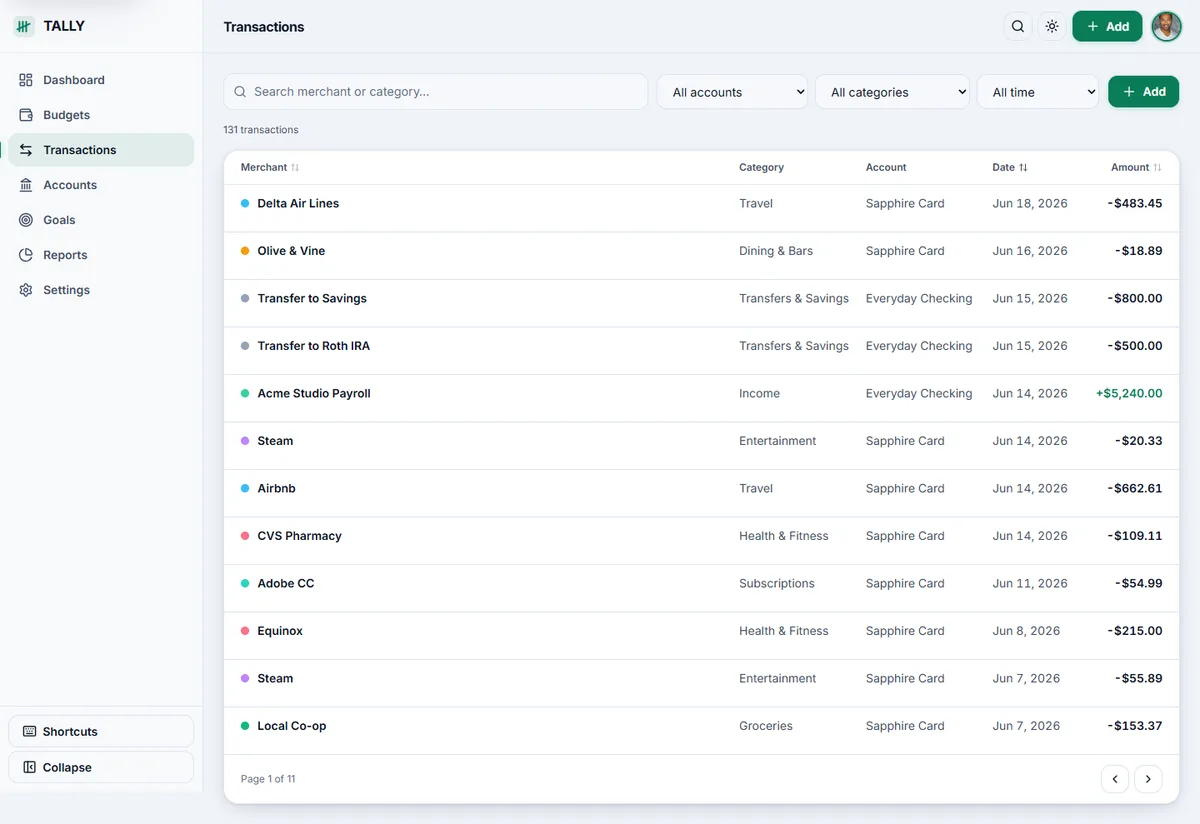Click the Adobe CC teal category dot
Viewport: 1200px width, 824px height.
245,583
